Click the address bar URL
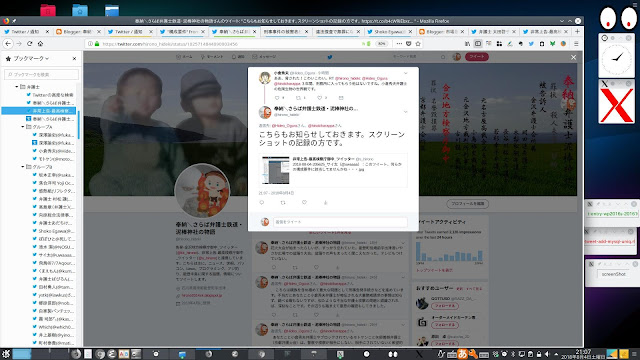Viewport: 640px width, 360px height. tap(169, 44)
